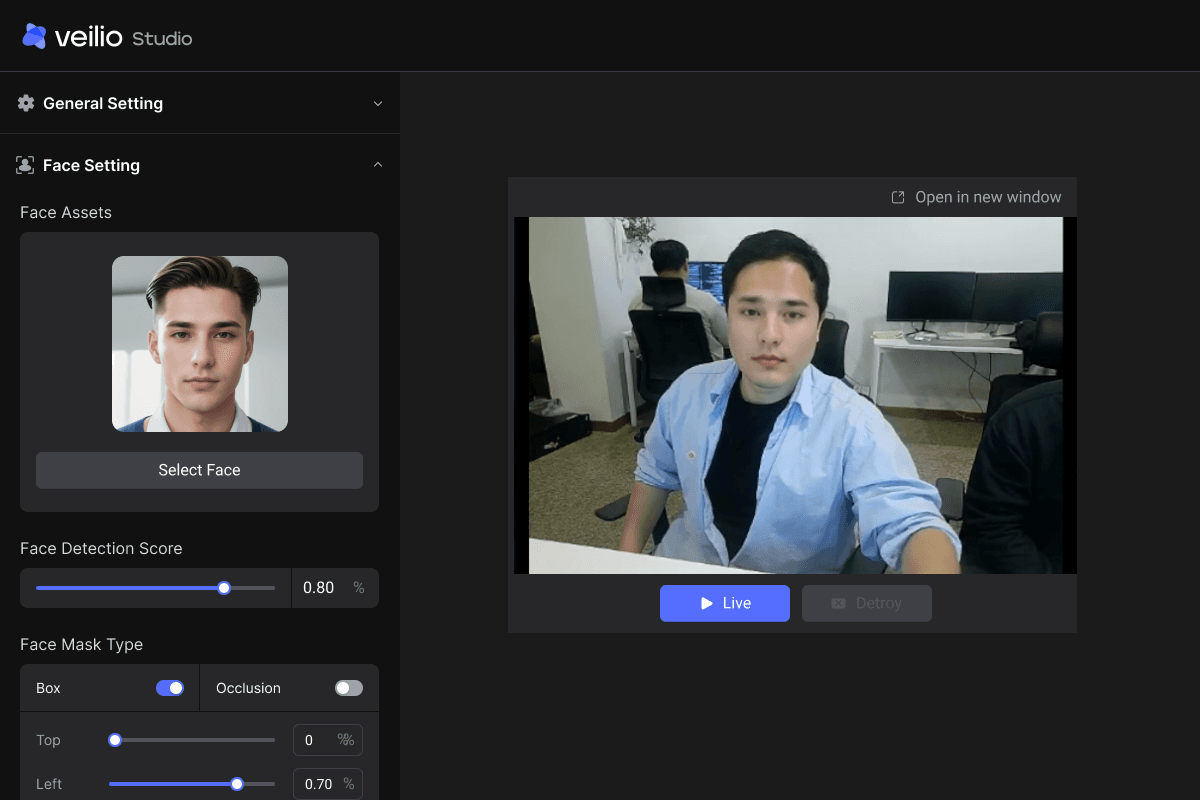The image size is (1200, 800).
Task: Click the Face Assets label
Action: (x=66, y=212)
